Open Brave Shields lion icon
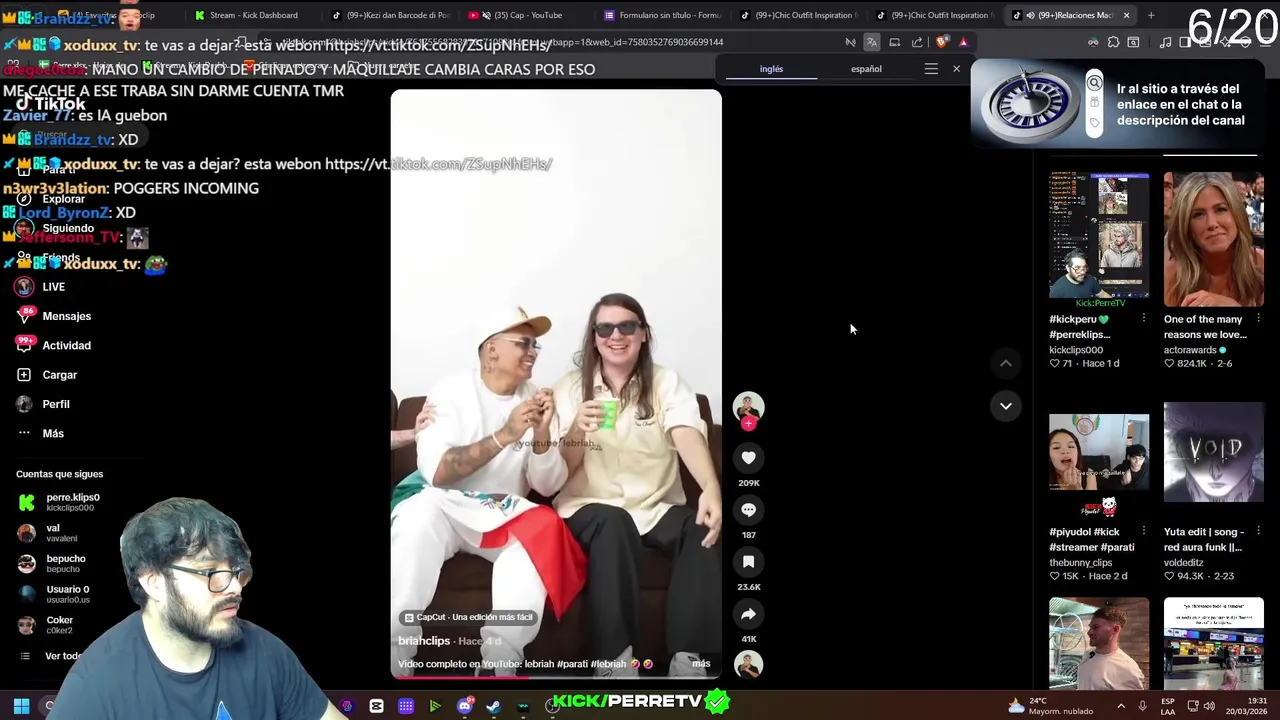This screenshot has width=1280, height=720. (x=941, y=42)
